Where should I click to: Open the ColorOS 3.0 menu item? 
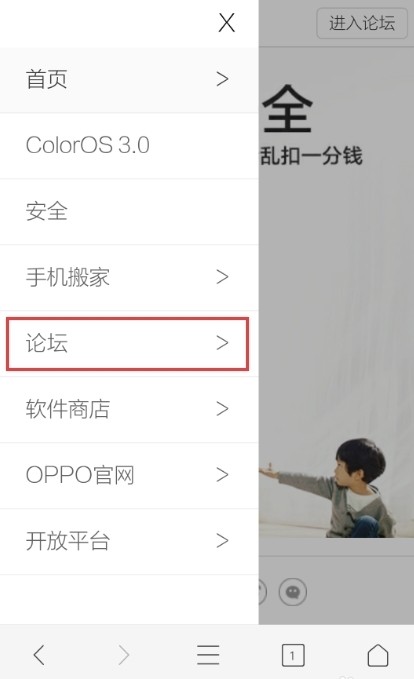tap(129, 146)
